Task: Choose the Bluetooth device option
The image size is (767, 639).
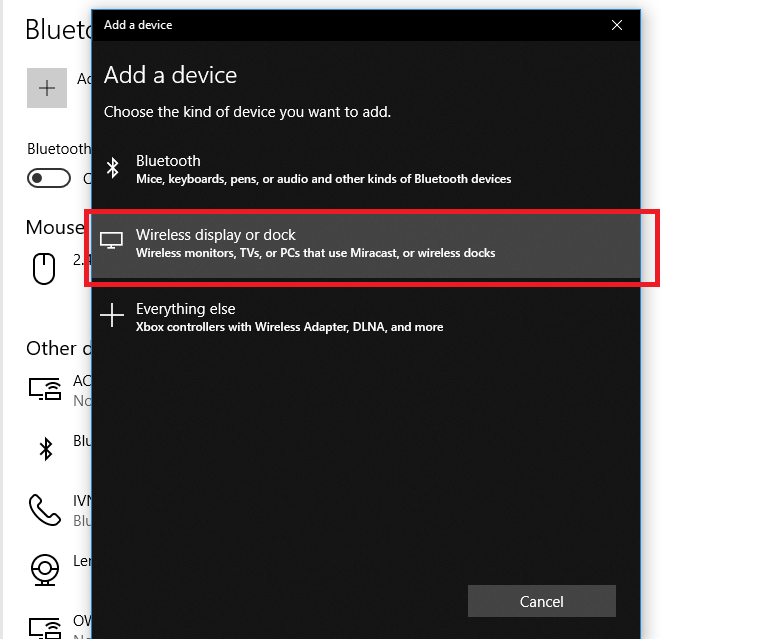Action: [366, 169]
